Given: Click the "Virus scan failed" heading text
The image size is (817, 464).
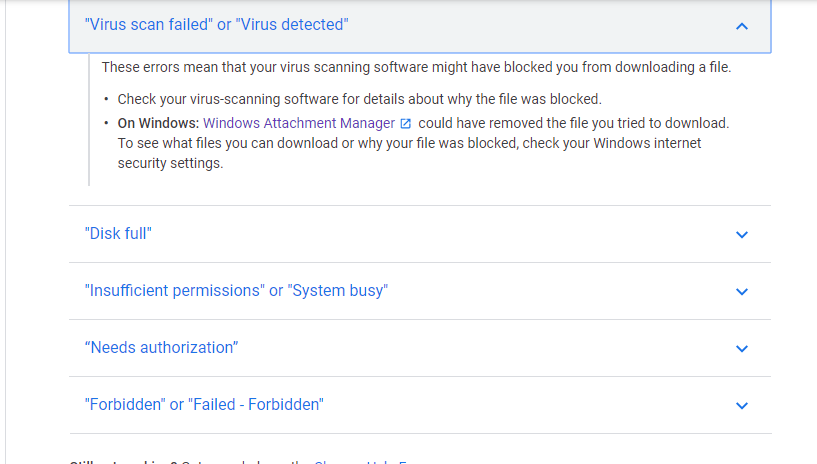Looking at the screenshot, I should tap(216, 24).
